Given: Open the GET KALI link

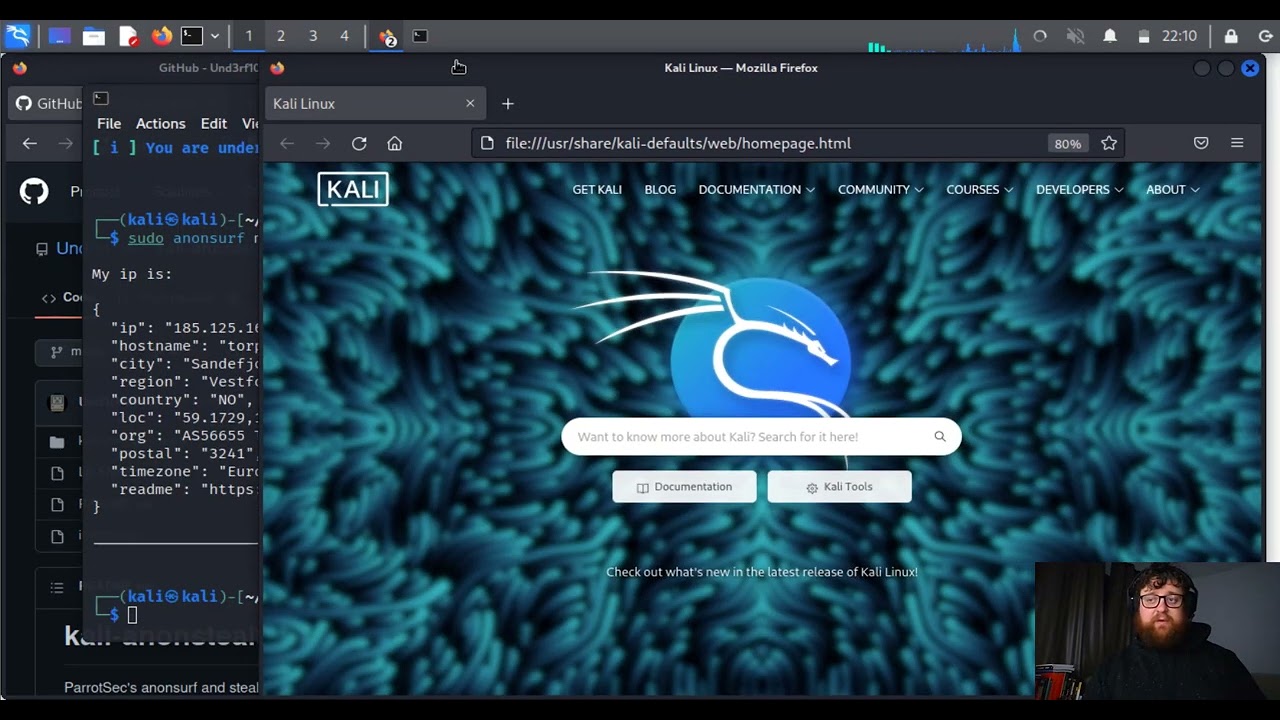Looking at the screenshot, I should [x=597, y=189].
